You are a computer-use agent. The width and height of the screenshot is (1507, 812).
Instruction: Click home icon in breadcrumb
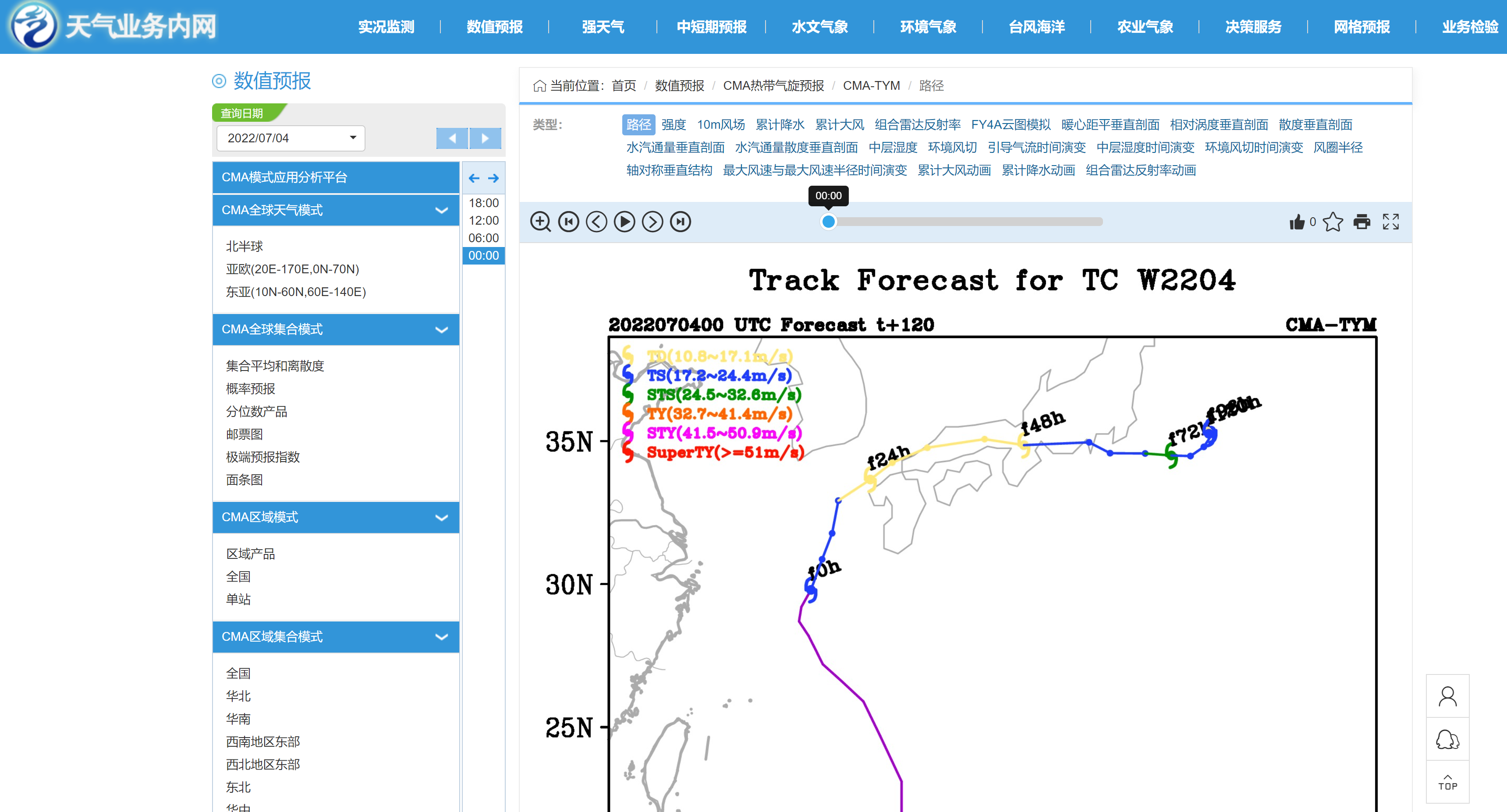coord(539,86)
